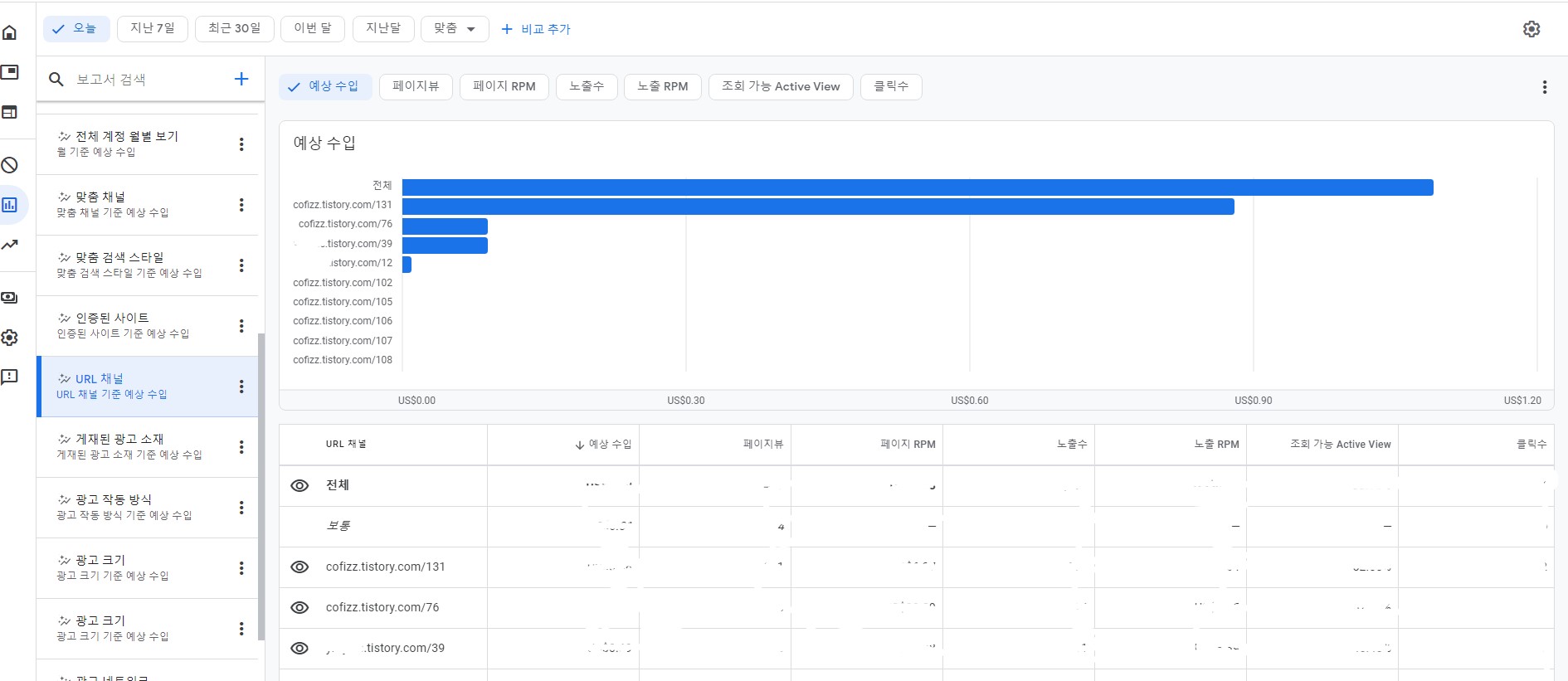Open more options for 맞춤 채널 report
Viewport: 1568px width, 681px height.
point(241,205)
